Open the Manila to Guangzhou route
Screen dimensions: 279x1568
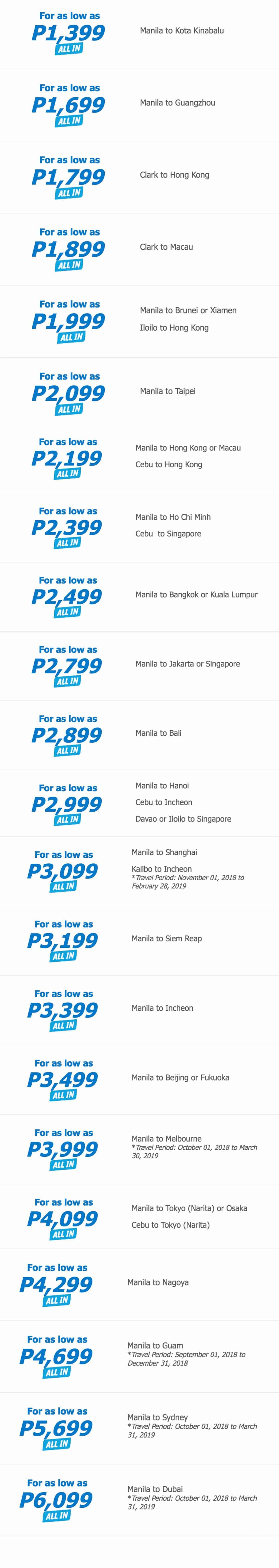[x=177, y=103]
